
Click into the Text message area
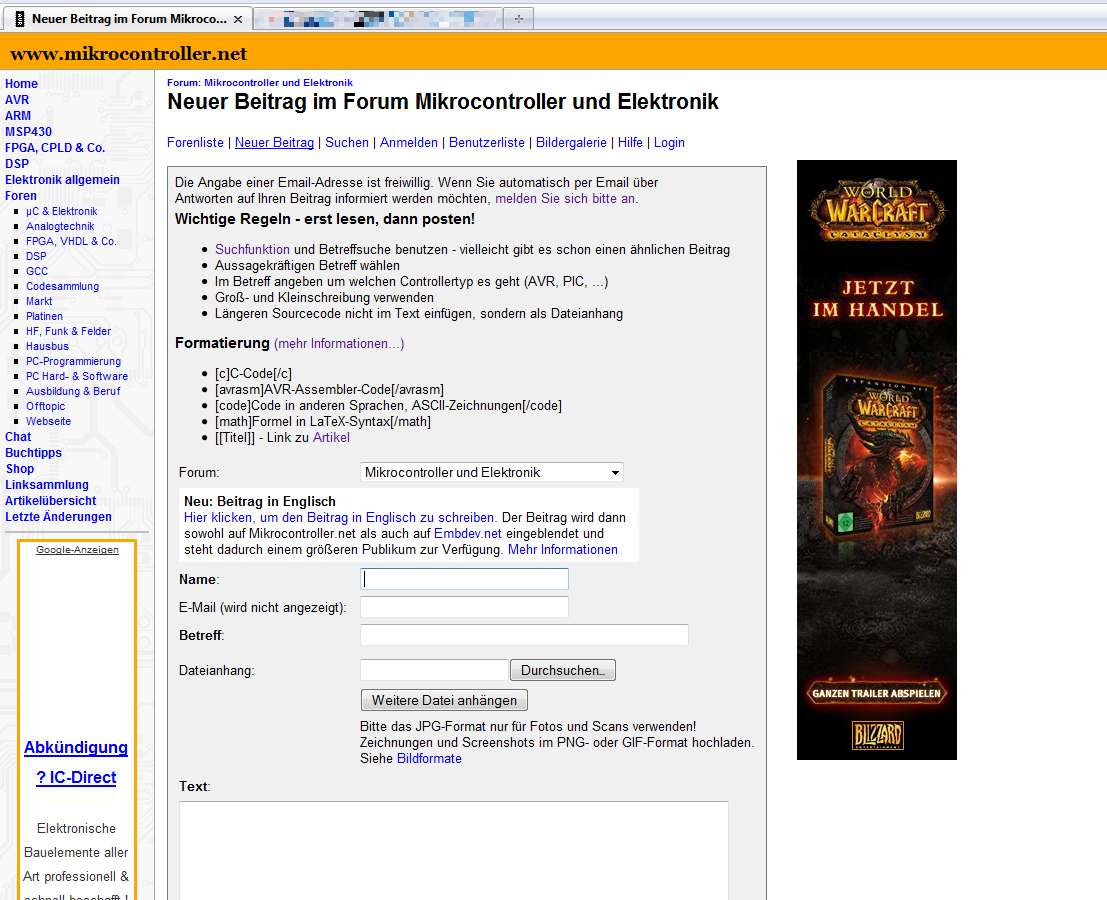[x=453, y=850]
